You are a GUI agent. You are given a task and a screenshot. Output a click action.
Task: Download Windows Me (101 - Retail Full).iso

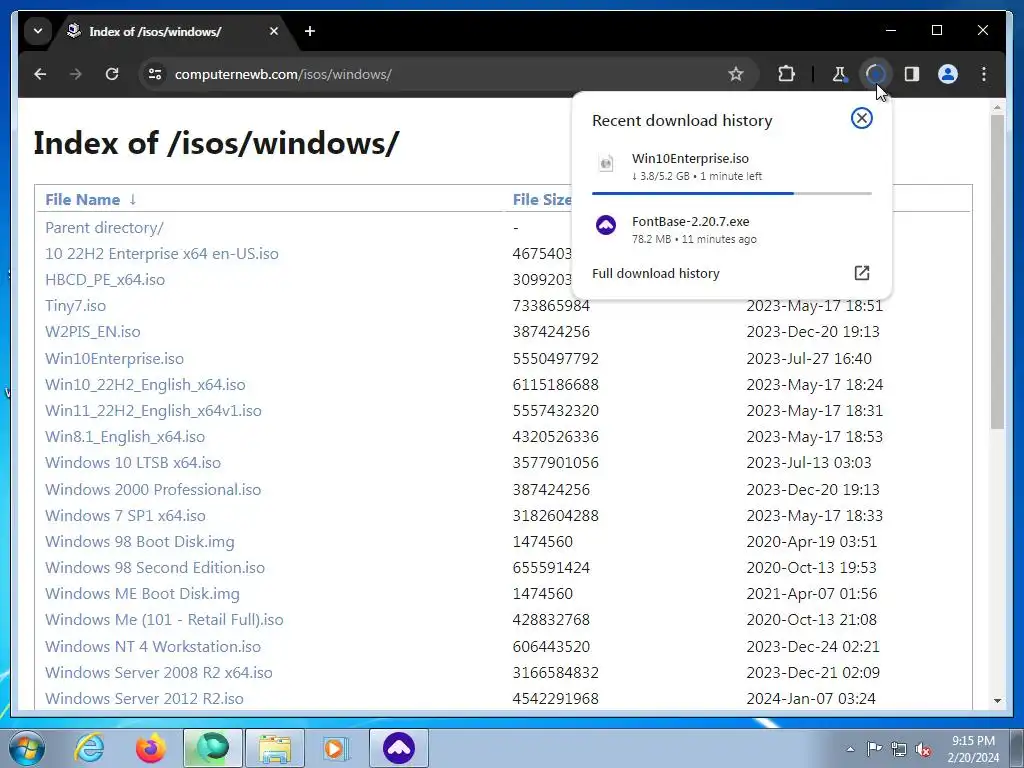point(164,620)
